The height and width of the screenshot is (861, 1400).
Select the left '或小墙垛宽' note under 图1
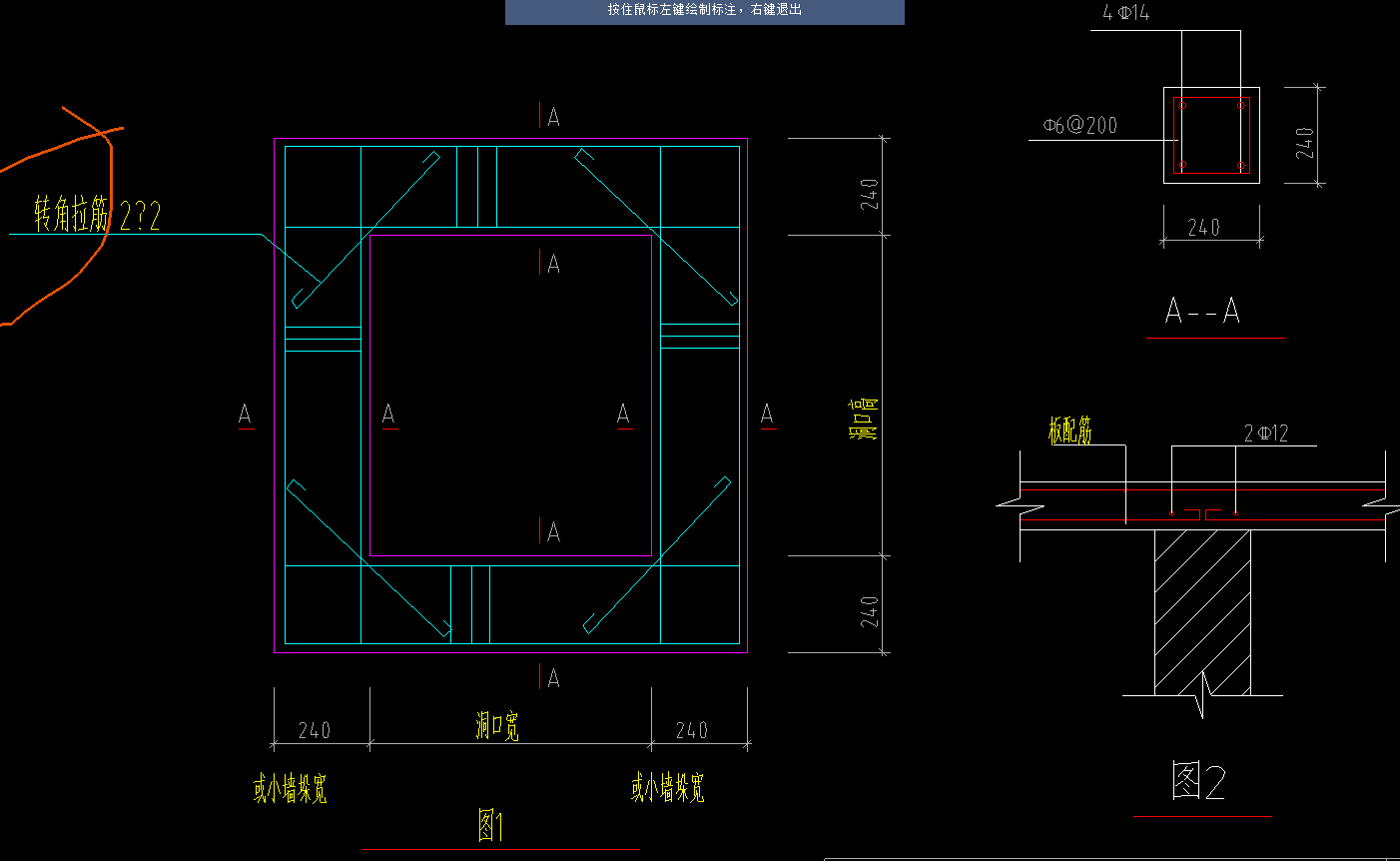tap(290, 789)
